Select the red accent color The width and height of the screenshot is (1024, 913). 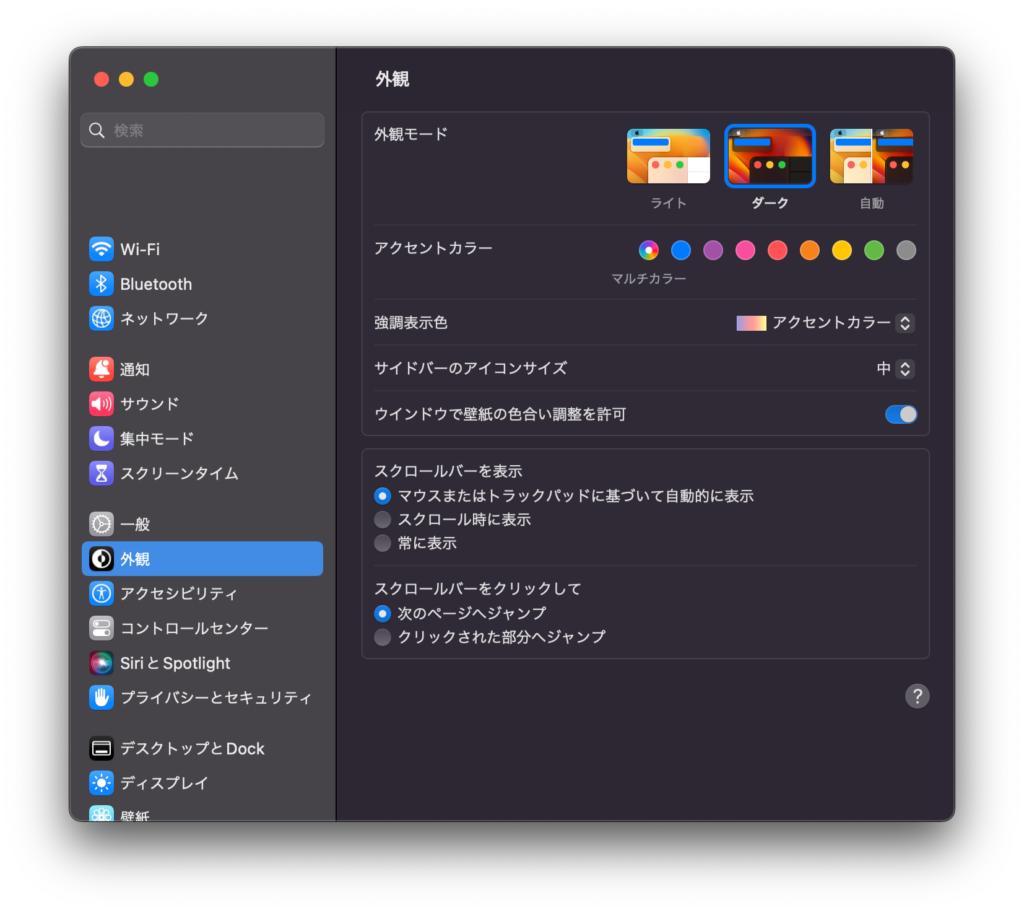(x=777, y=250)
